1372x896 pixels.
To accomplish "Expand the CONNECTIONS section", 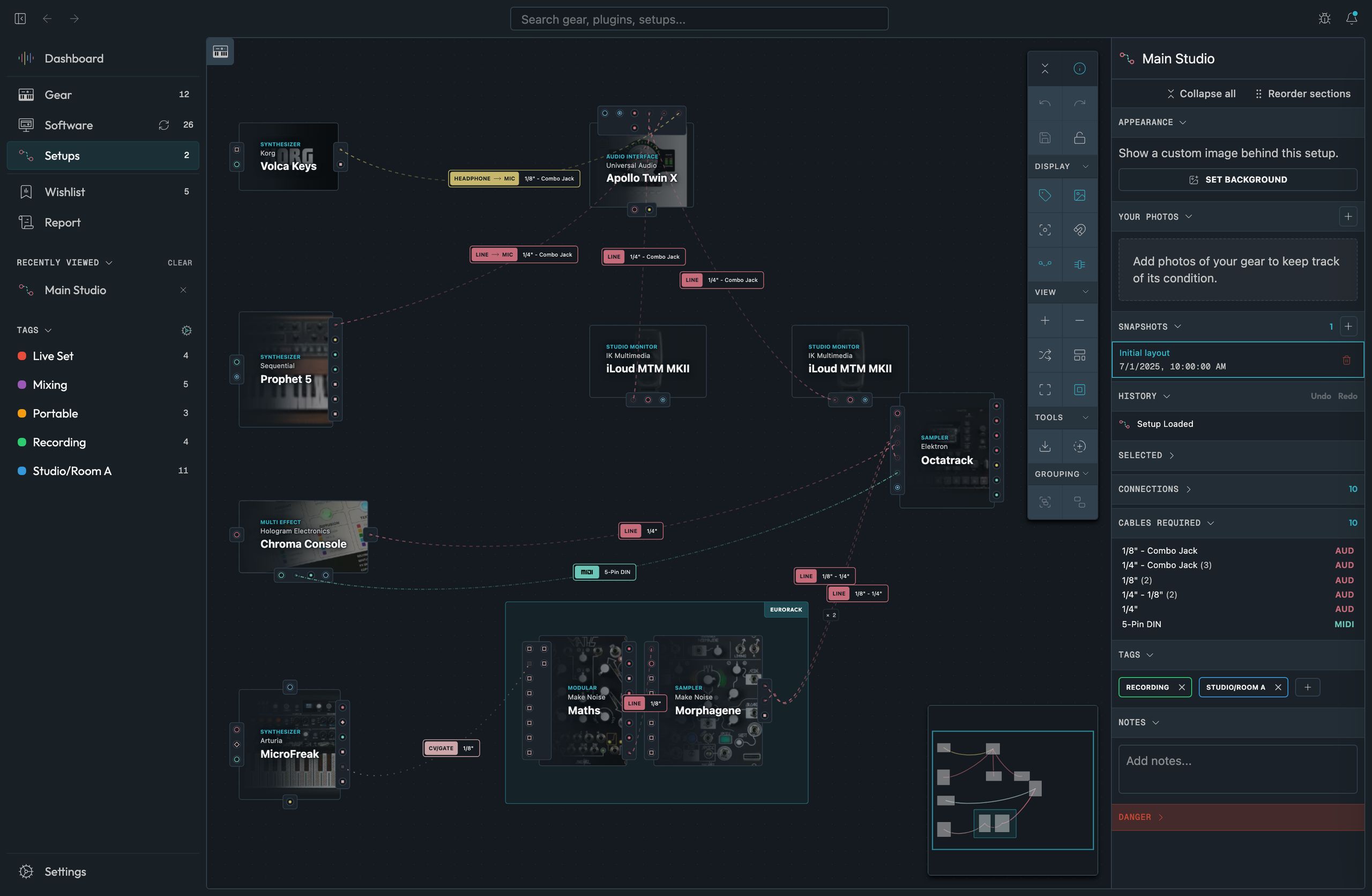I will click(x=1237, y=489).
